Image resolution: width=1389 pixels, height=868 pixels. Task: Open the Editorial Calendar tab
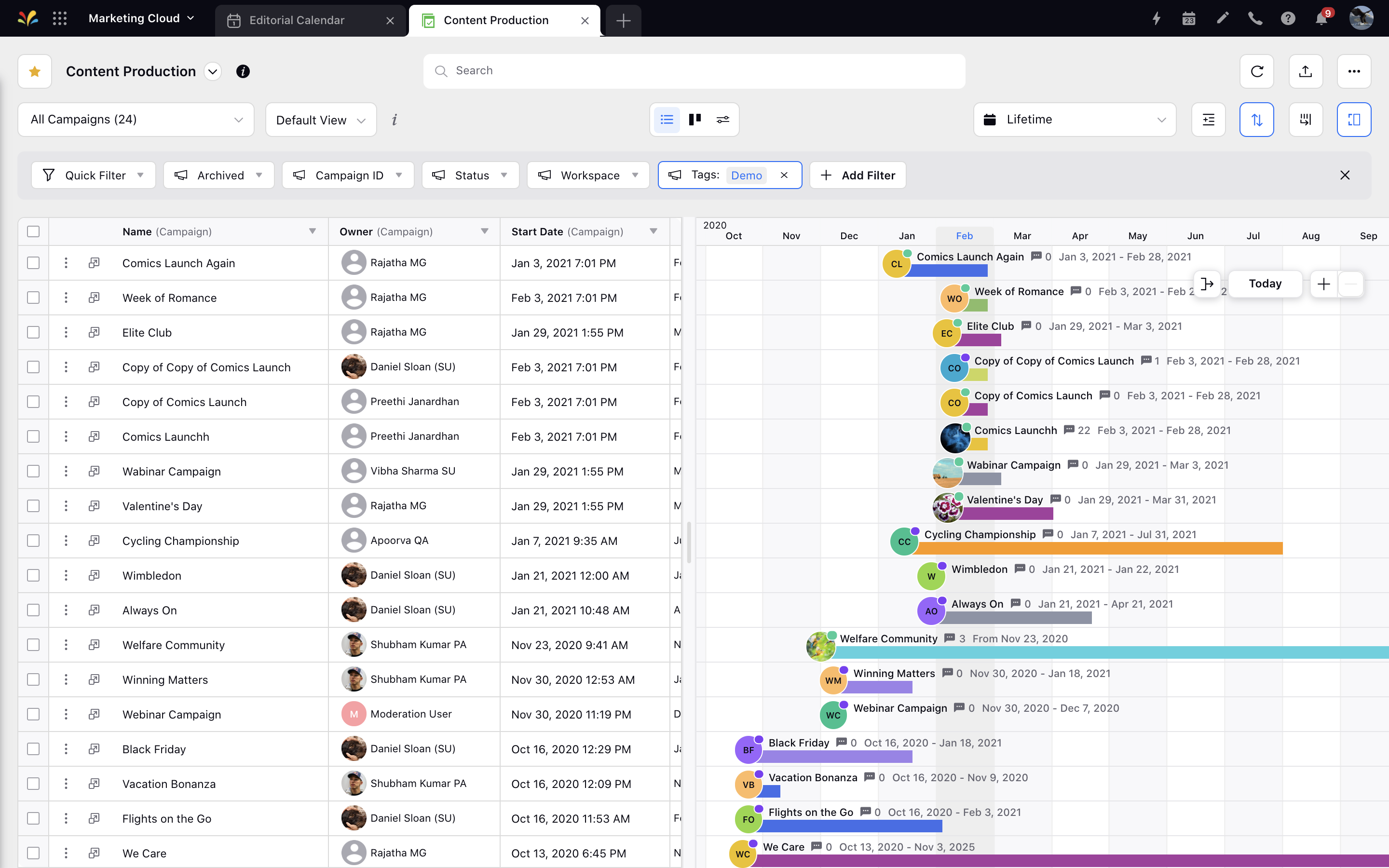(x=296, y=19)
